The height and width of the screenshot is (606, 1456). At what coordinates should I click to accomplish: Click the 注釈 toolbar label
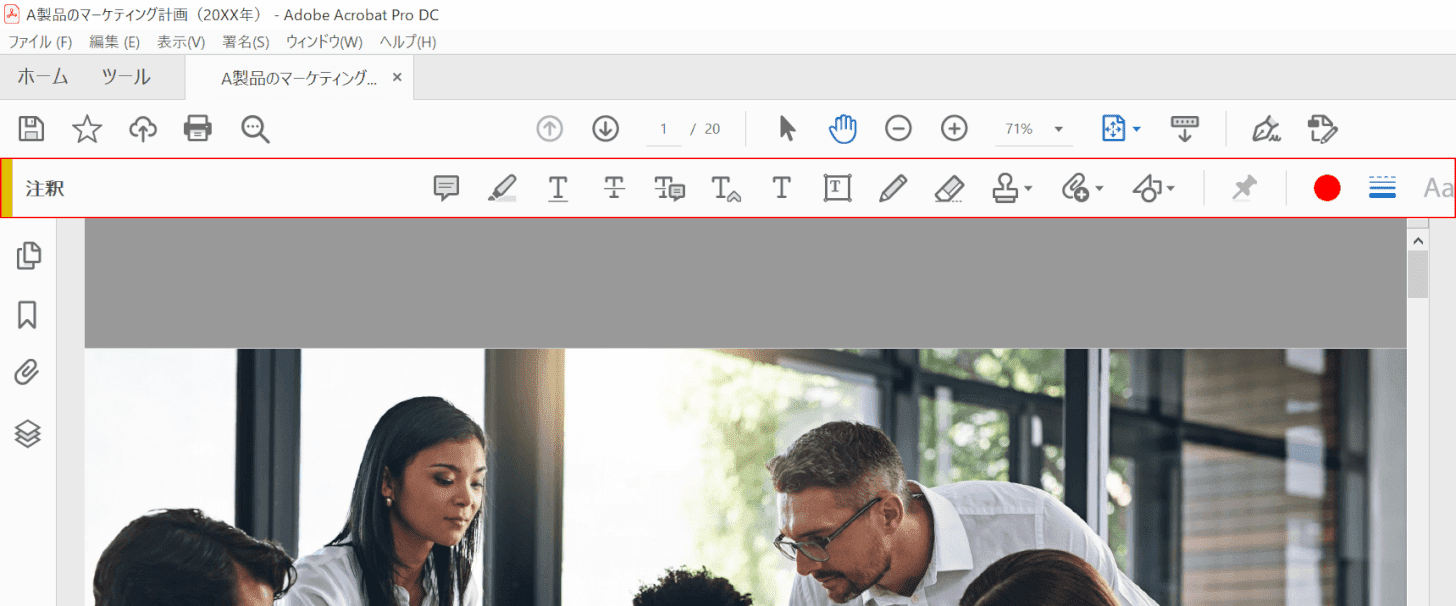pyautogui.click(x=45, y=188)
